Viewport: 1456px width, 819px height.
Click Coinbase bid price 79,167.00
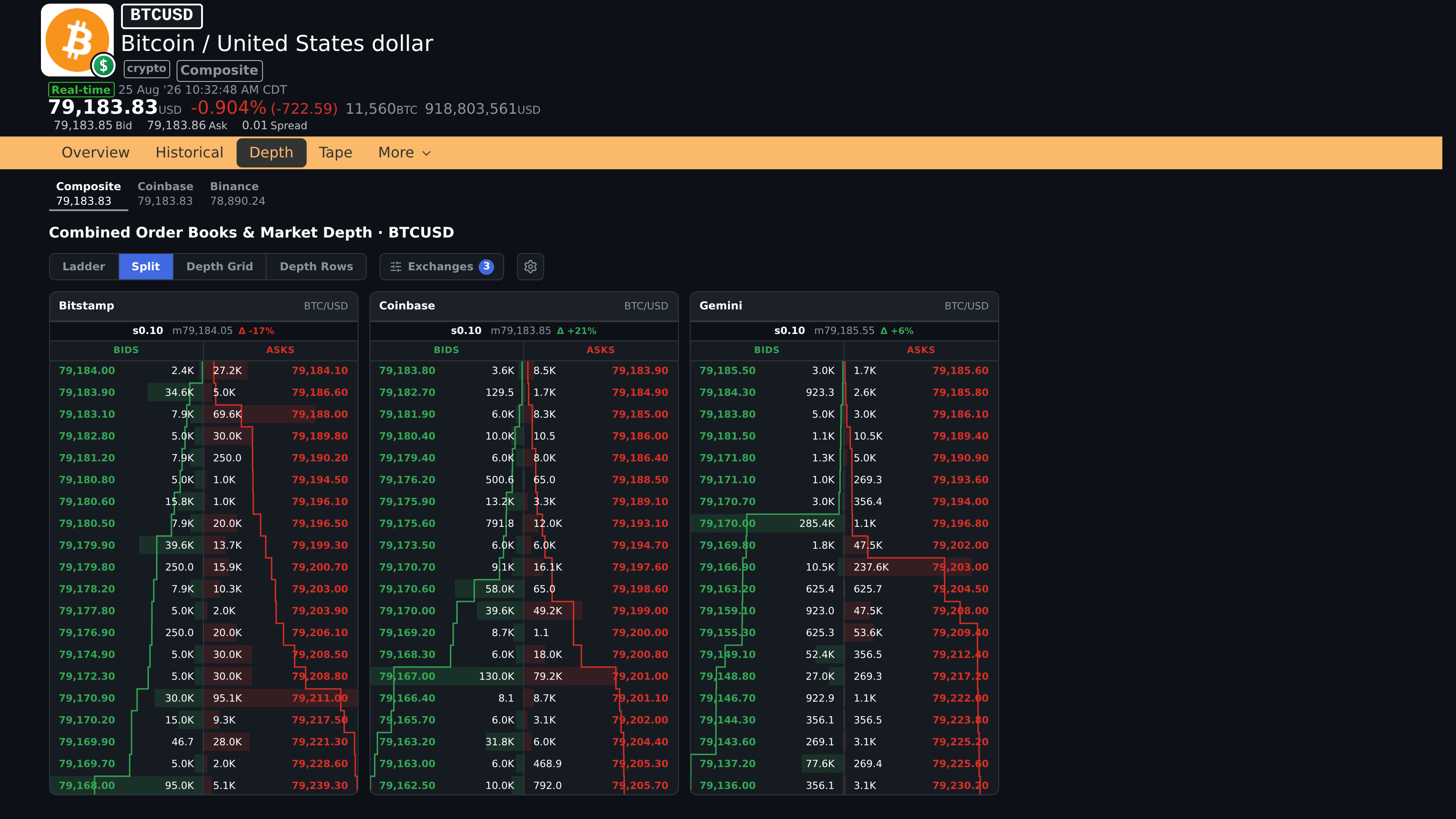point(408,677)
